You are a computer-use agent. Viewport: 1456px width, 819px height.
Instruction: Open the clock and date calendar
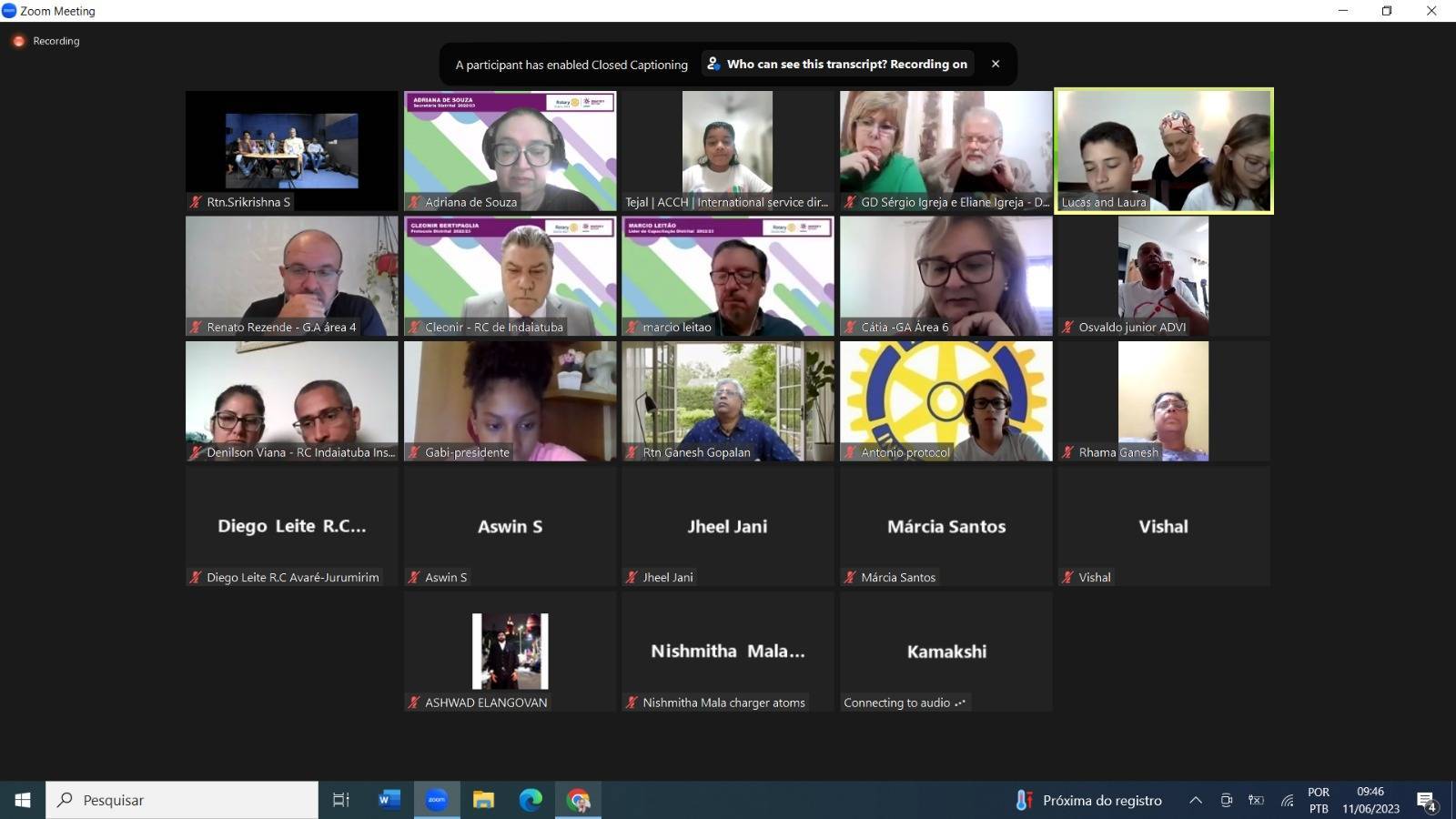[x=1370, y=800]
